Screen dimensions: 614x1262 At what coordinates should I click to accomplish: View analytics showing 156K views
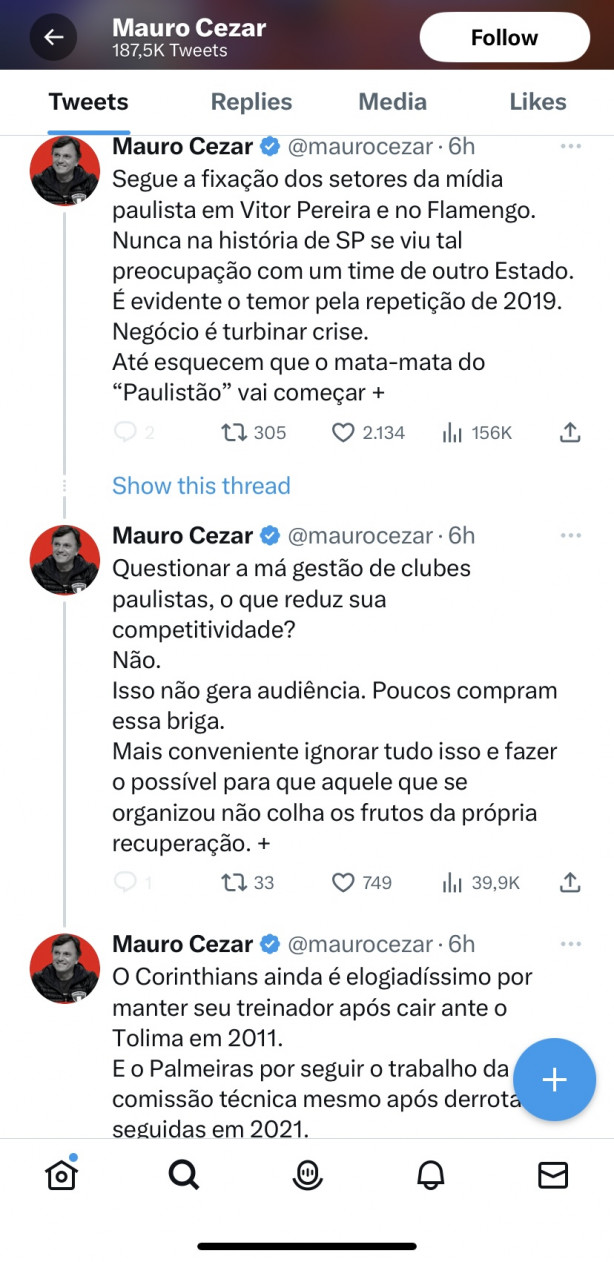pos(455,432)
